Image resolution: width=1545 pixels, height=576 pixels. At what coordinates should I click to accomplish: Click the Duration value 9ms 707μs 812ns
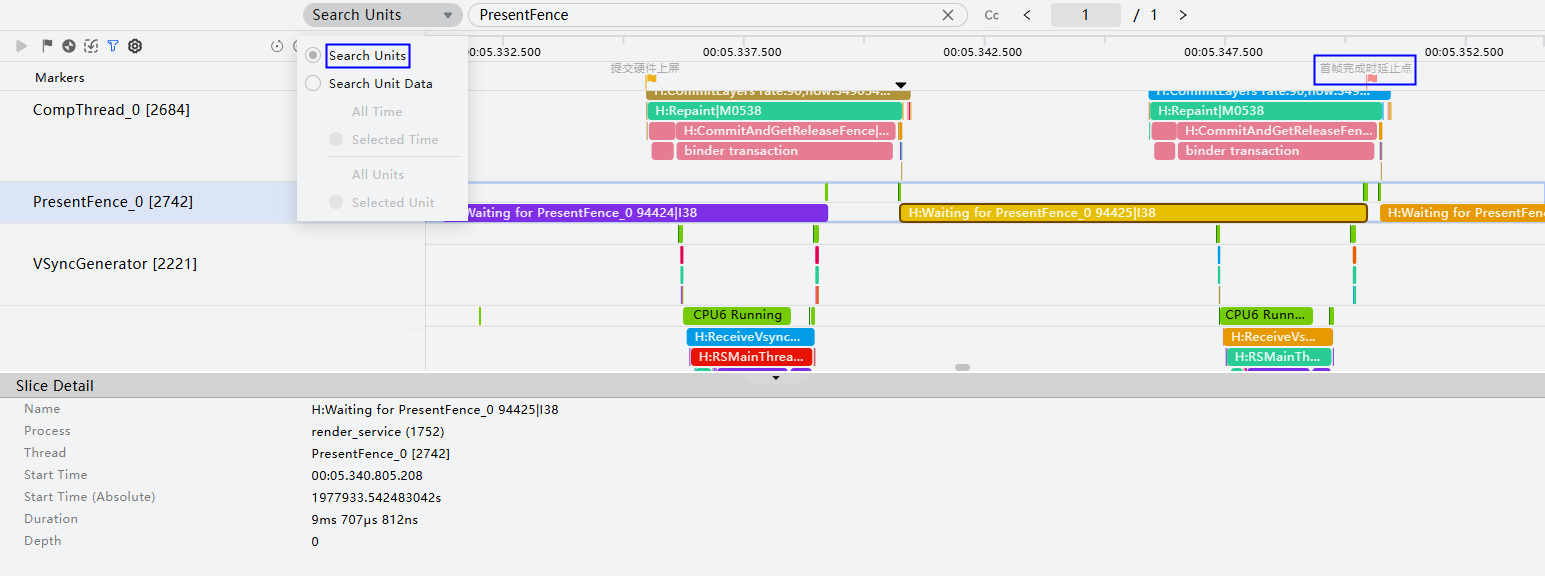tap(367, 519)
